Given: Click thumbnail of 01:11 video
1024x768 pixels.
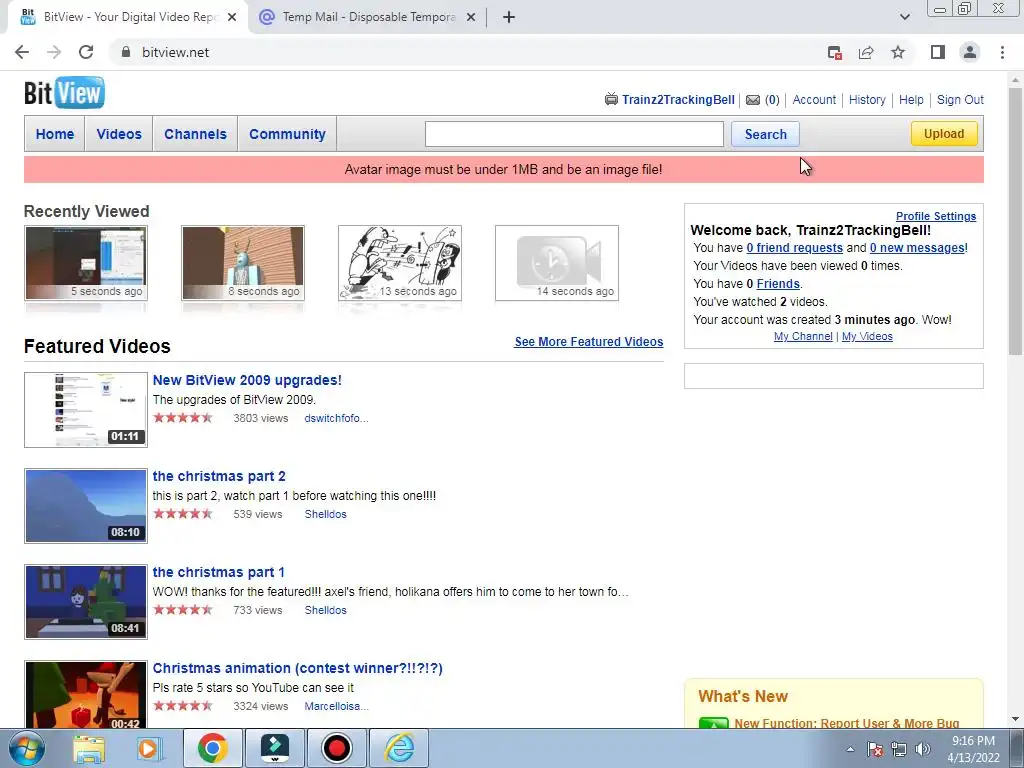Looking at the screenshot, I should click(86, 409).
